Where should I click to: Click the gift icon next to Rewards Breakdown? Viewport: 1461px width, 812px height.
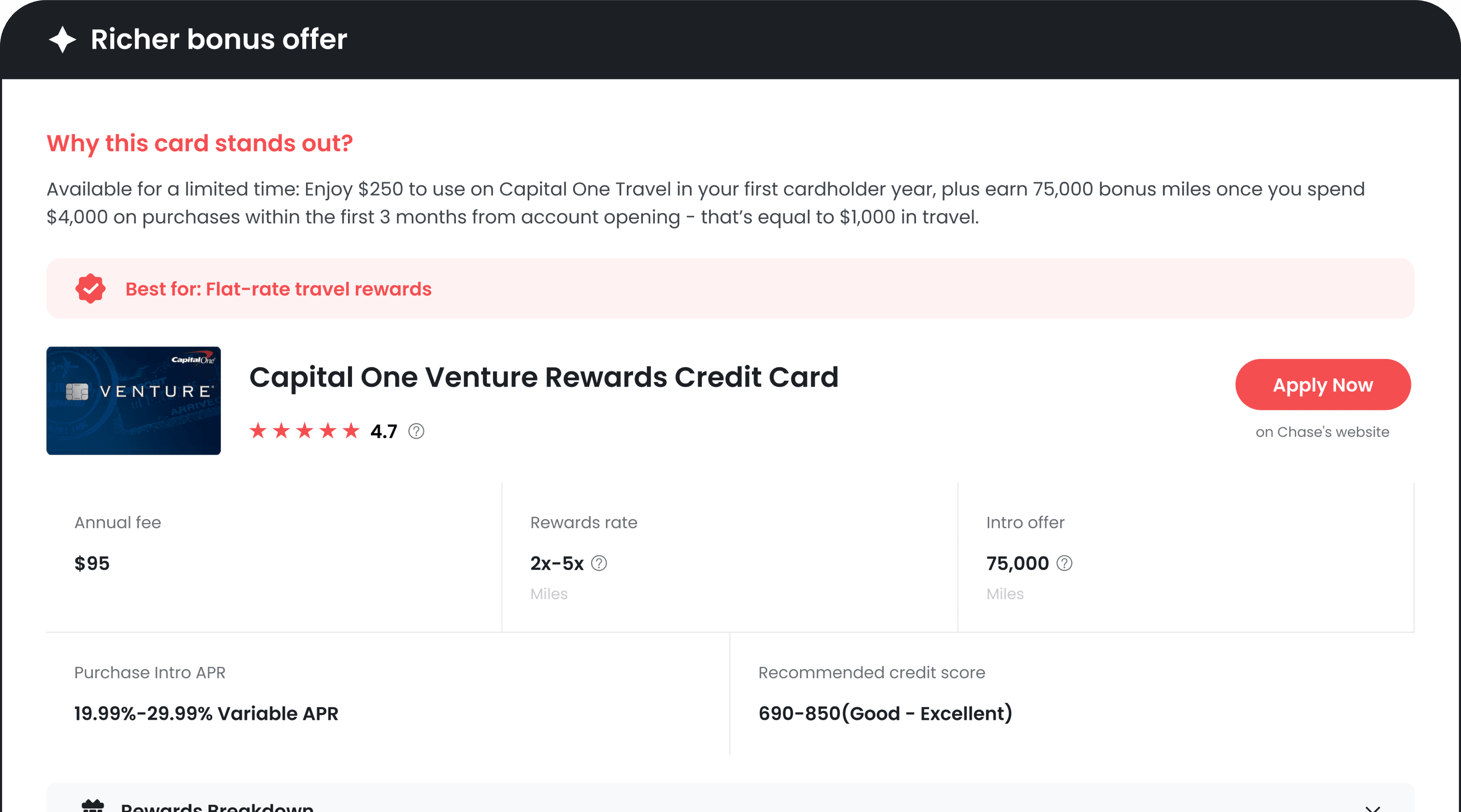point(93,805)
